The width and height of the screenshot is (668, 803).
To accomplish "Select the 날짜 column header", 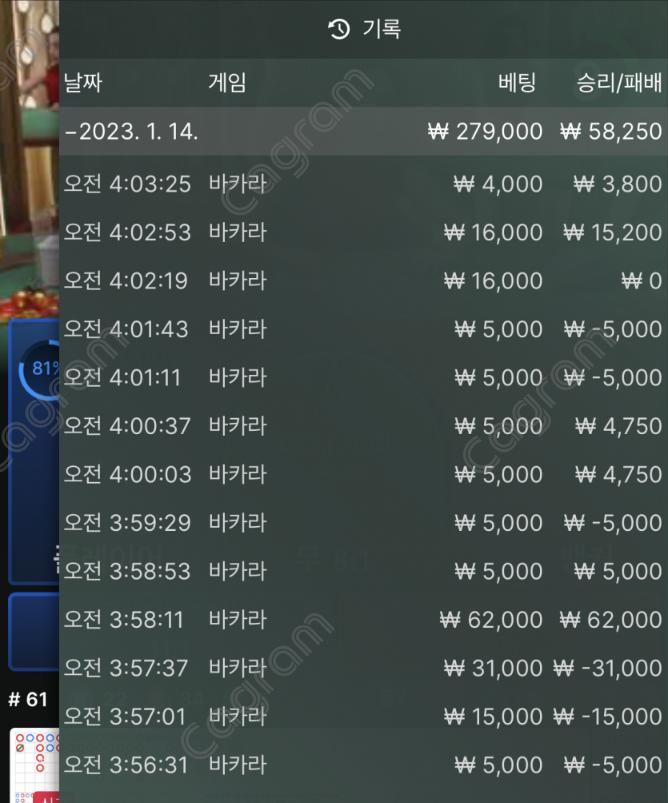I will pyautogui.click(x=83, y=82).
